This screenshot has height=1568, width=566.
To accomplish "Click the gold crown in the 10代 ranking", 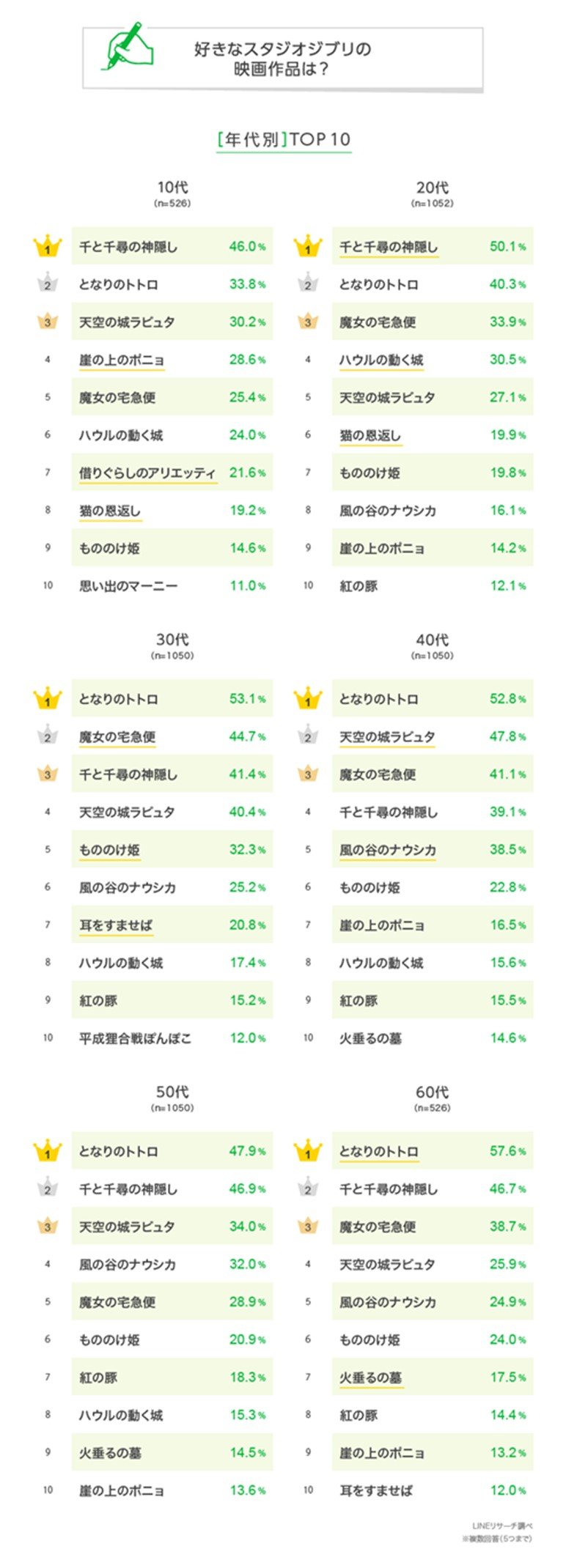I will 48,247.
